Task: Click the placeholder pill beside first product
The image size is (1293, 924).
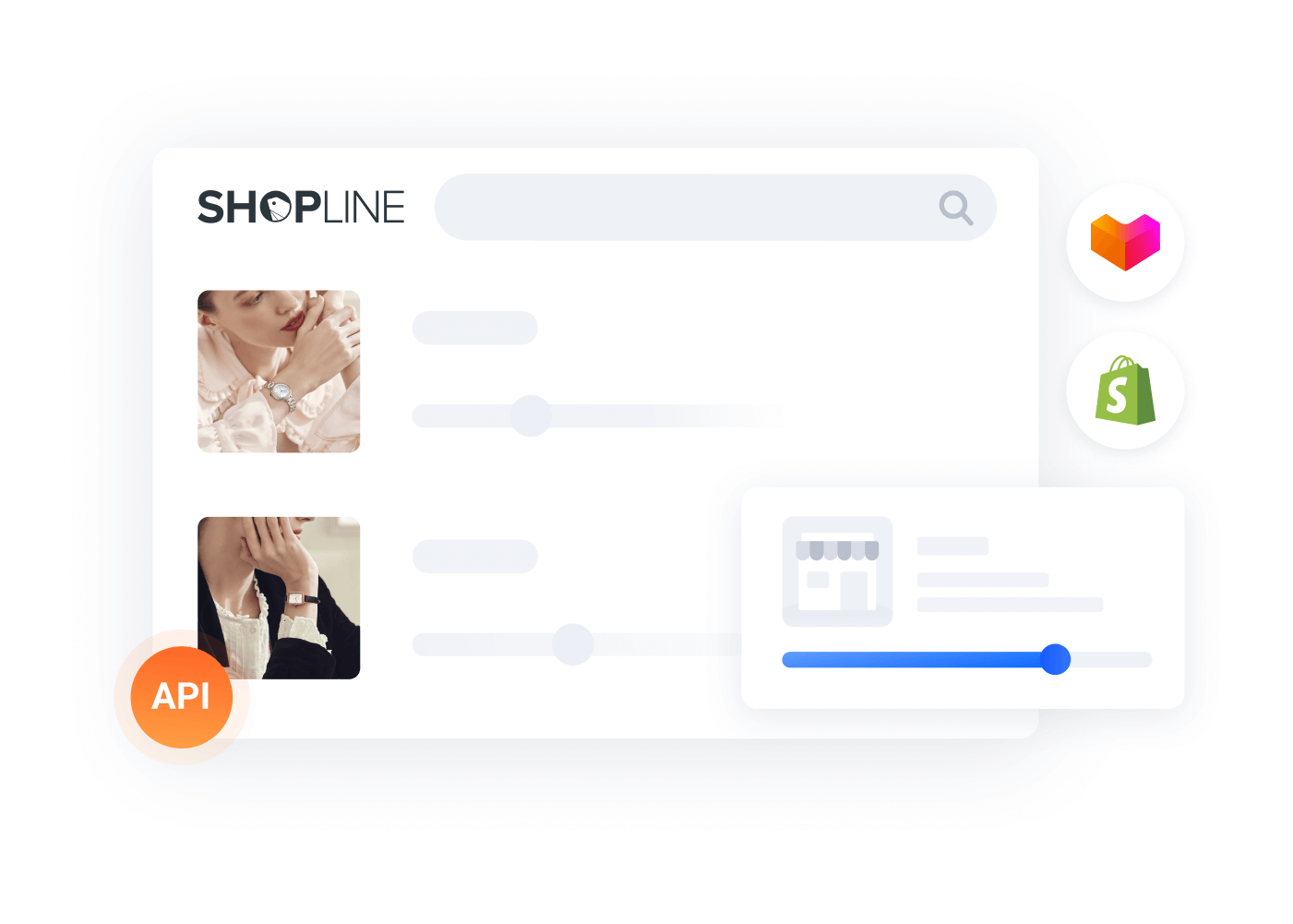Action: [x=474, y=328]
